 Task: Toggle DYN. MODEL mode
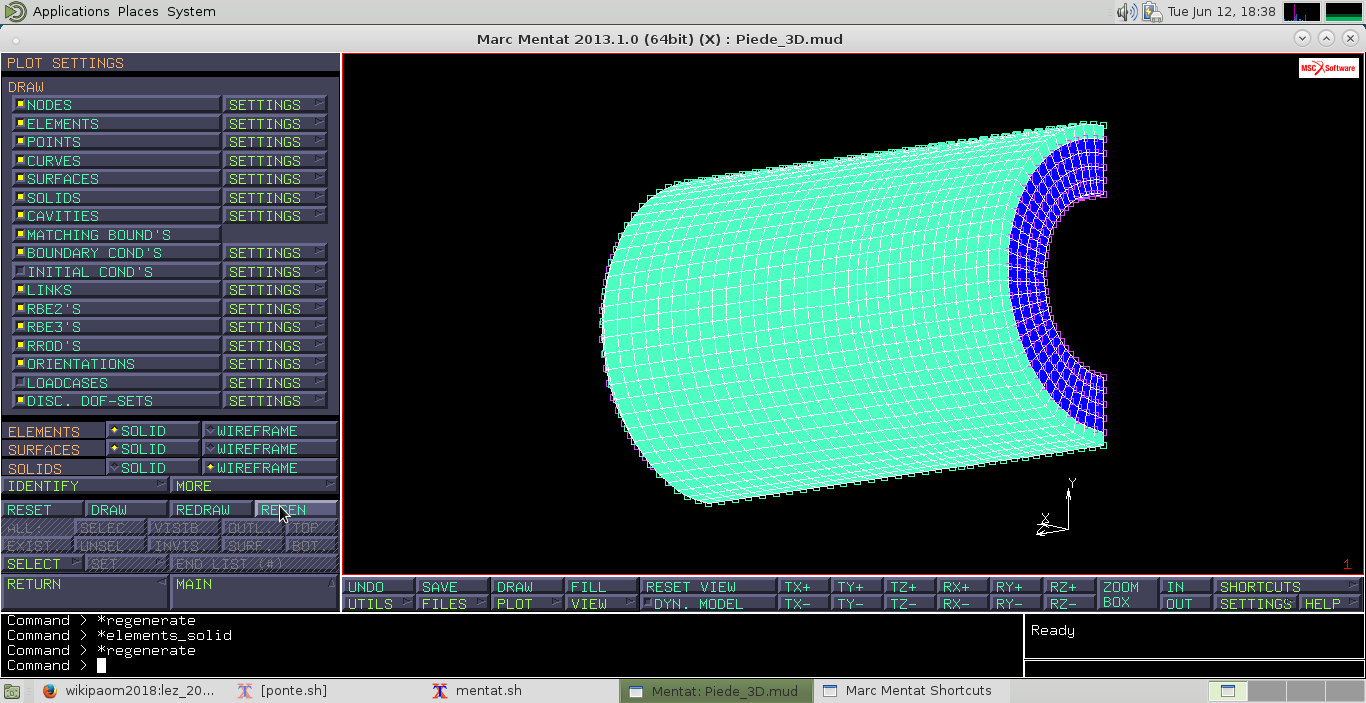[x=709, y=604]
